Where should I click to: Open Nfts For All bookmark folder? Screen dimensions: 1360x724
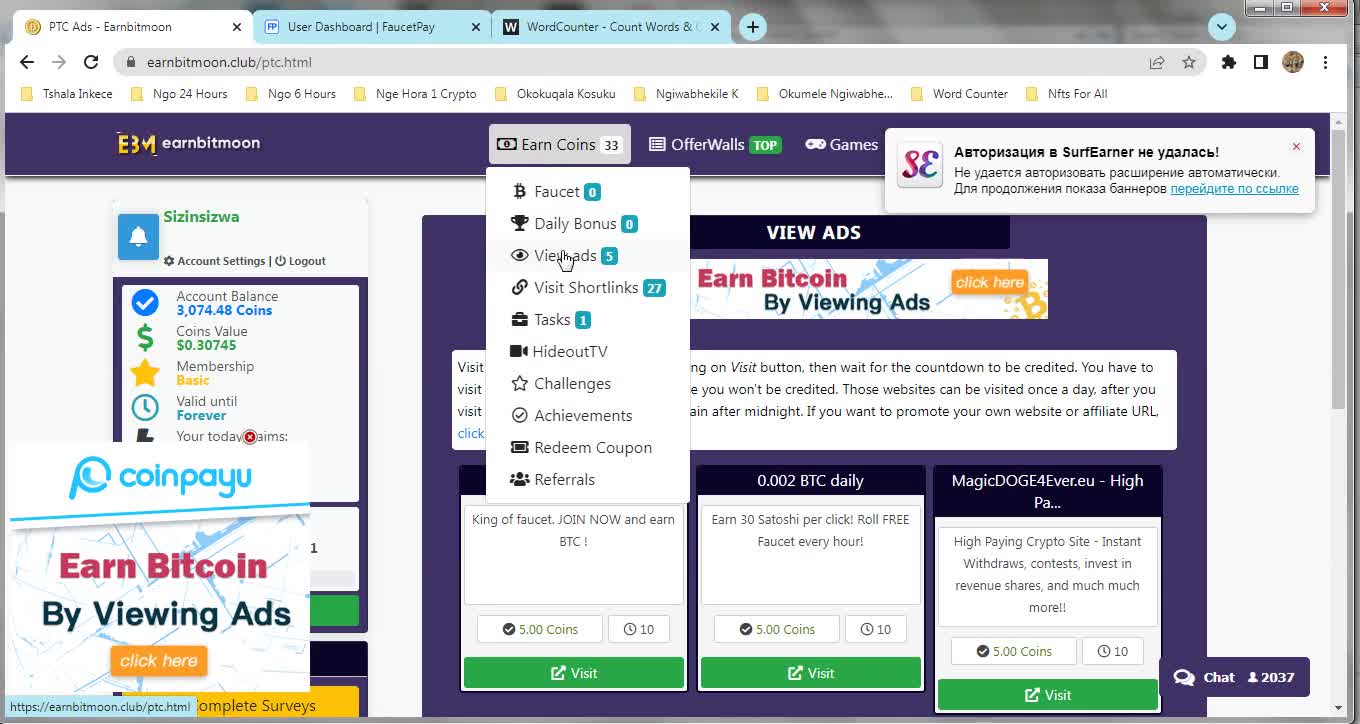click(1066, 94)
